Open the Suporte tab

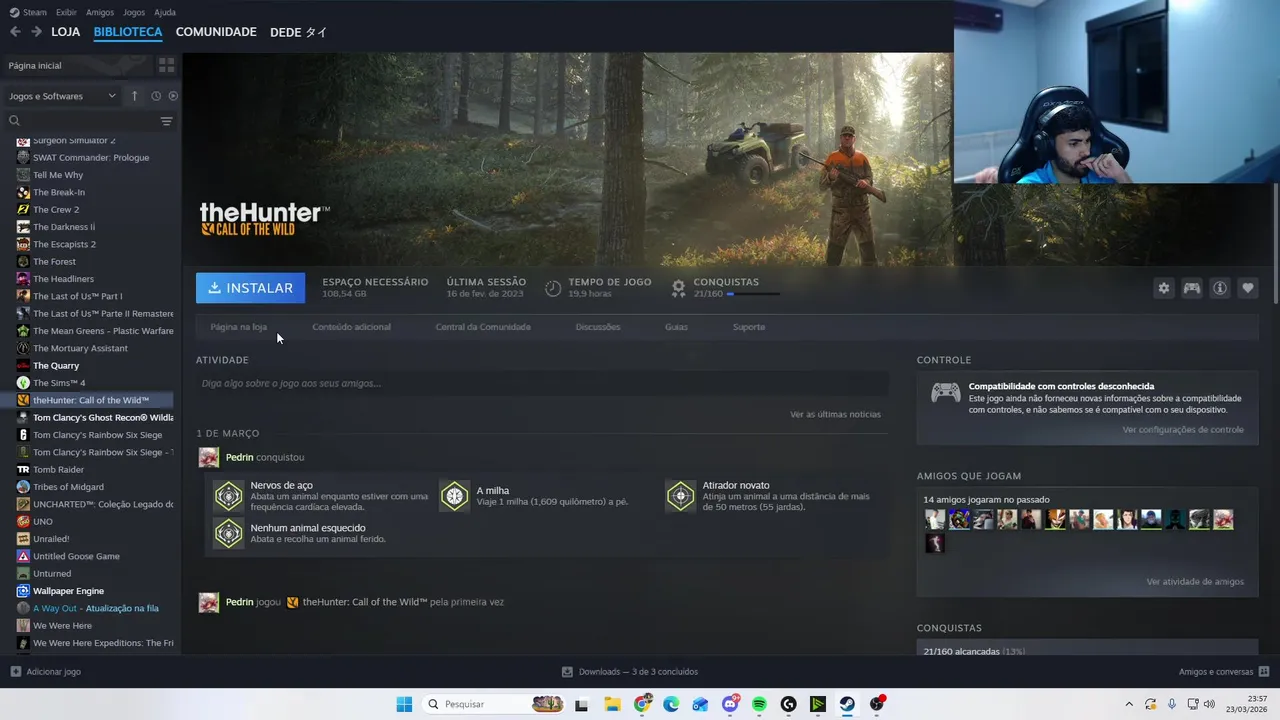tap(749, 327)
